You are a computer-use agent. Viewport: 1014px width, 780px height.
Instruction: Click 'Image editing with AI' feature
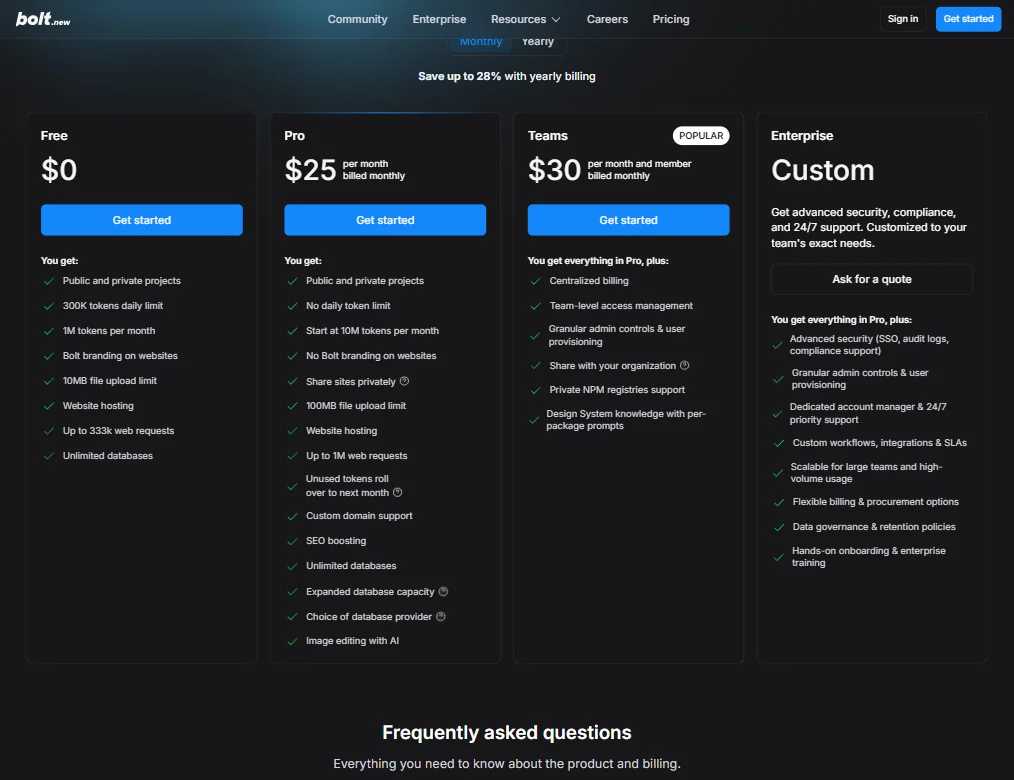point(352,640)
